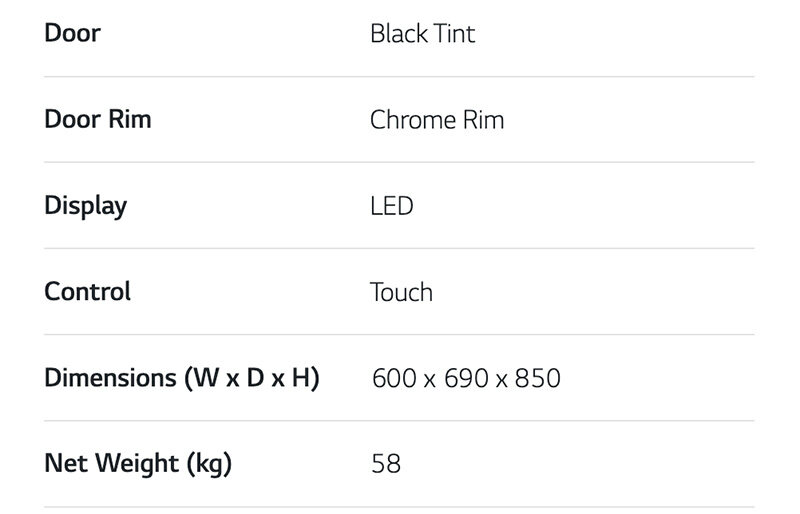
Task: Select the Touch control value
Action: click(x=401, y=292)
